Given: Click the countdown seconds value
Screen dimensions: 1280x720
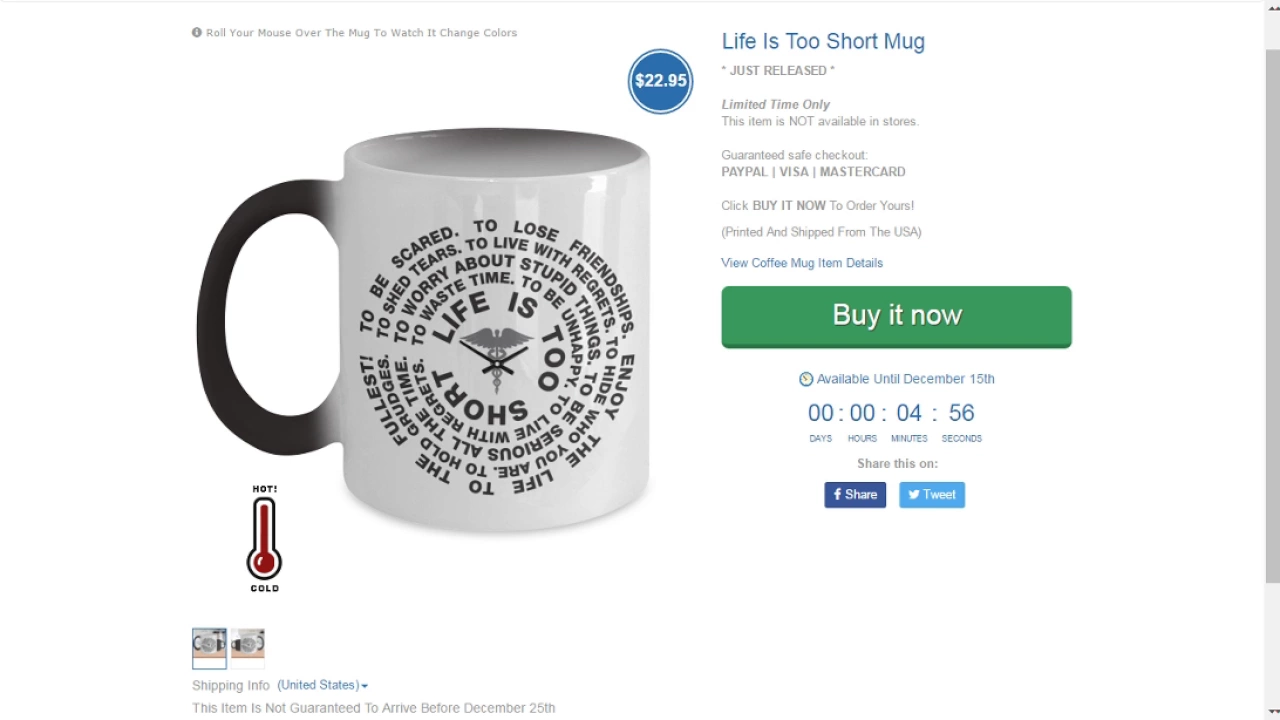Looking at the screenshot, I should click(x=961, y=413).
